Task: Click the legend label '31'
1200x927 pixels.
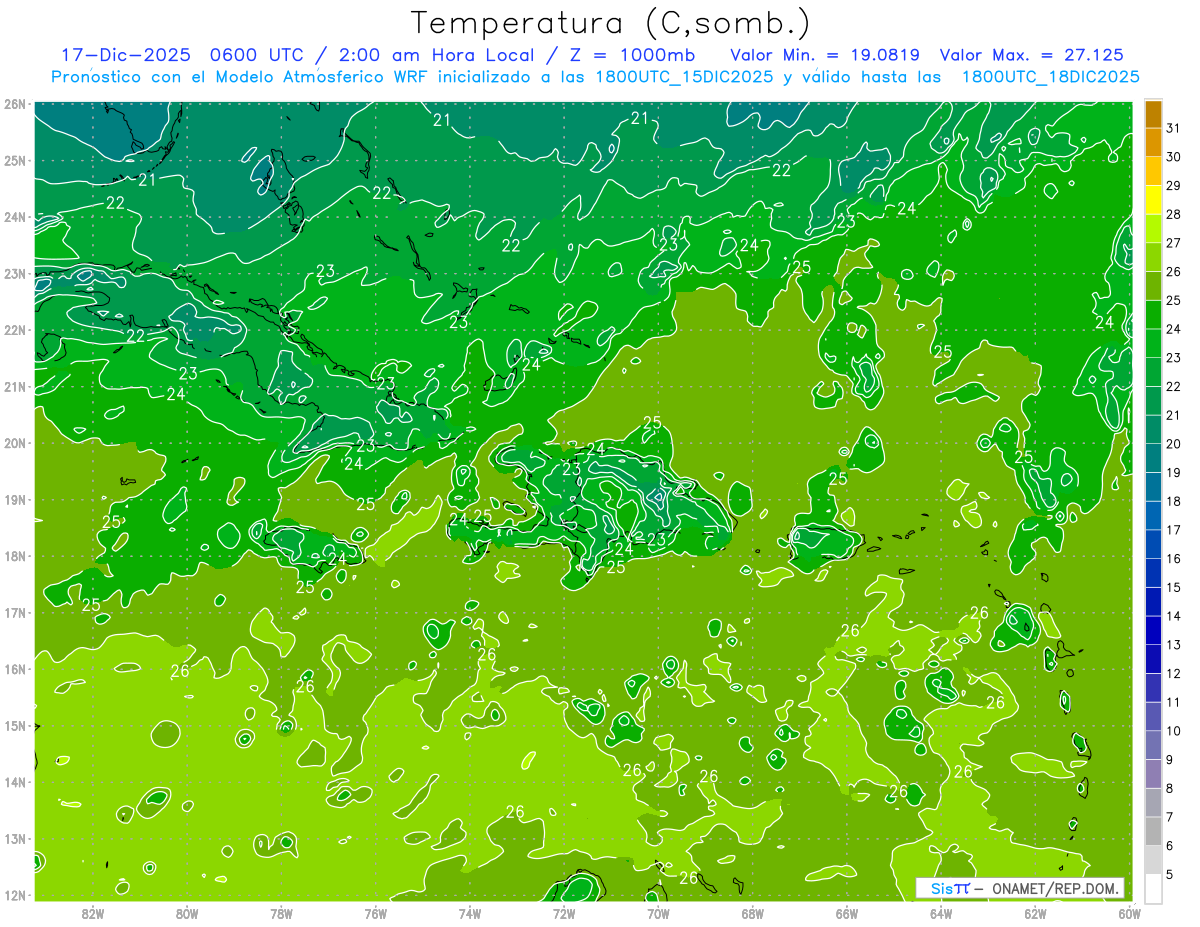Action: pyautogui.click(x=1174, y=127)
